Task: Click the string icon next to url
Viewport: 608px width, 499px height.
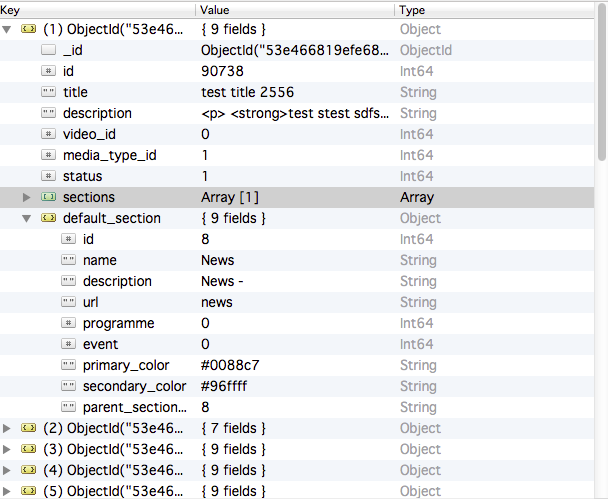Action: point(68,302)
